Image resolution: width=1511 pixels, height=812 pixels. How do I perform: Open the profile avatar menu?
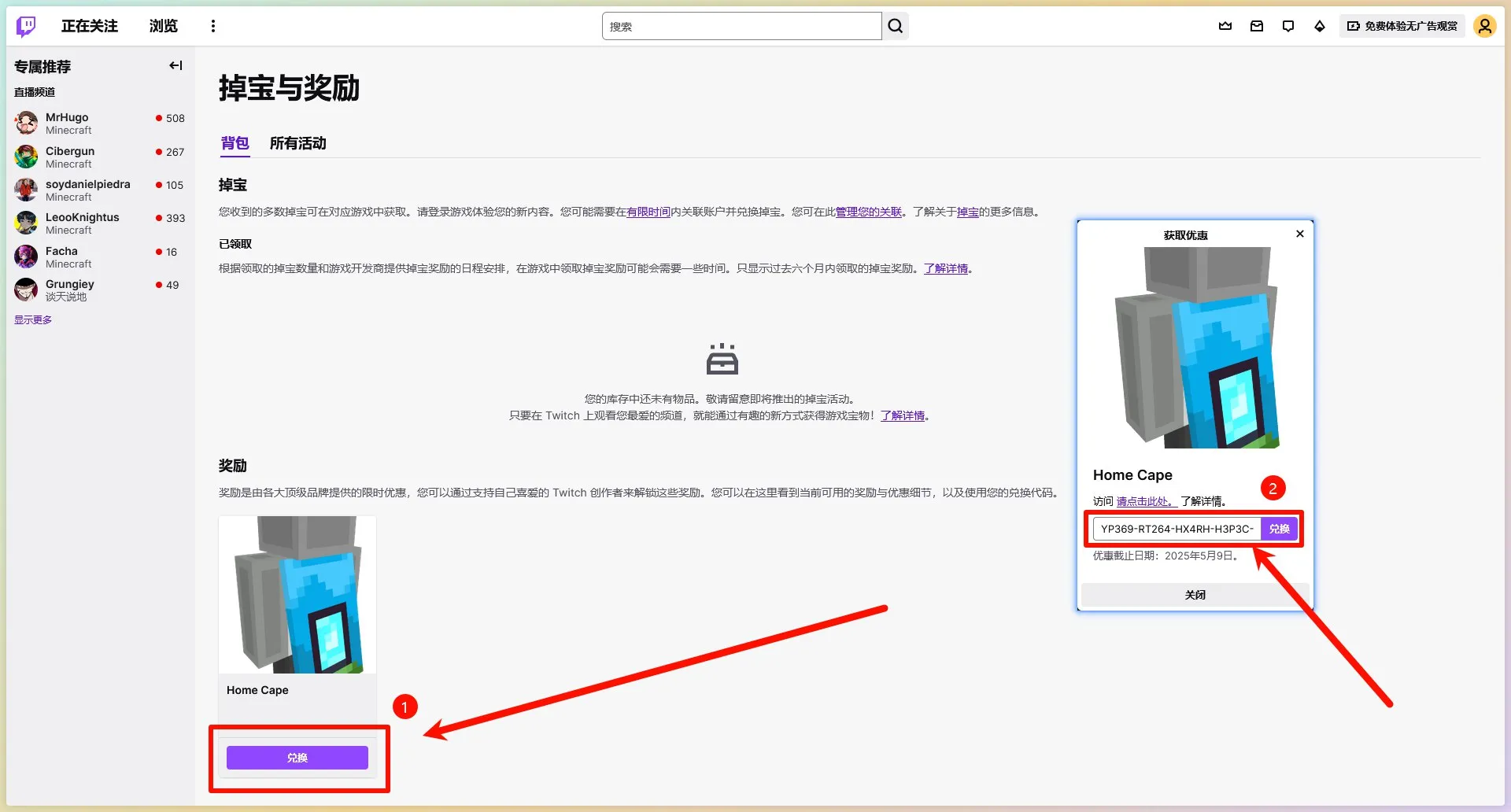click(x=1484, y=25)
